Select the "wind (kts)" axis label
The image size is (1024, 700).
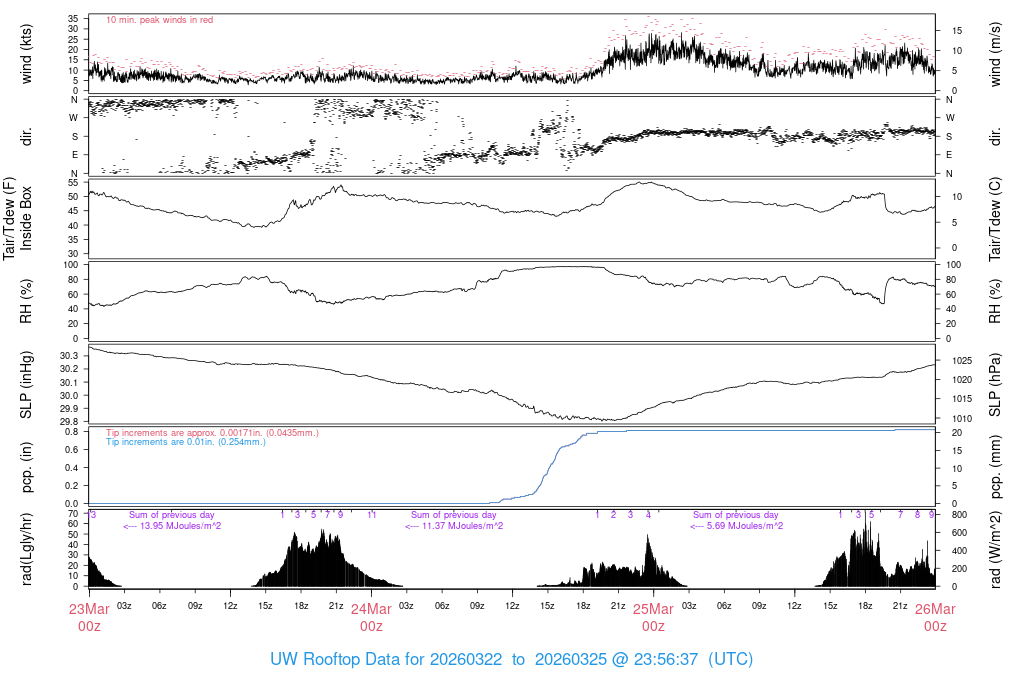click(26, 54)
